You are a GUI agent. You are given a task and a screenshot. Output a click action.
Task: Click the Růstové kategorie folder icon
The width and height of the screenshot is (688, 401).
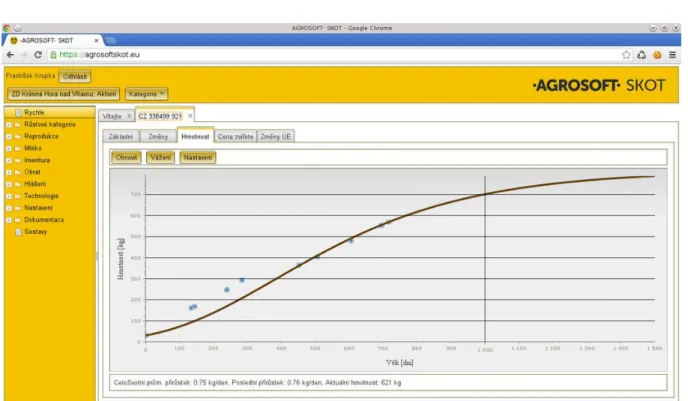pyautogui.click(x=18, y=125)
